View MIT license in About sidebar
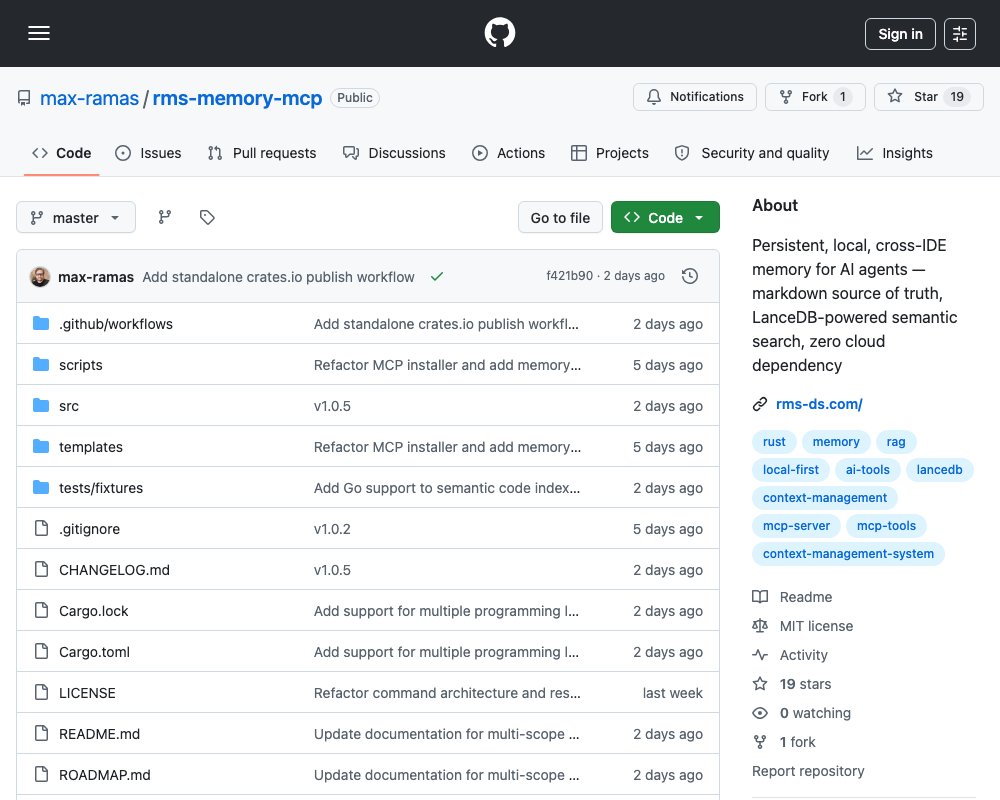This screenshot has width=1000, height=800. [802, 626]
